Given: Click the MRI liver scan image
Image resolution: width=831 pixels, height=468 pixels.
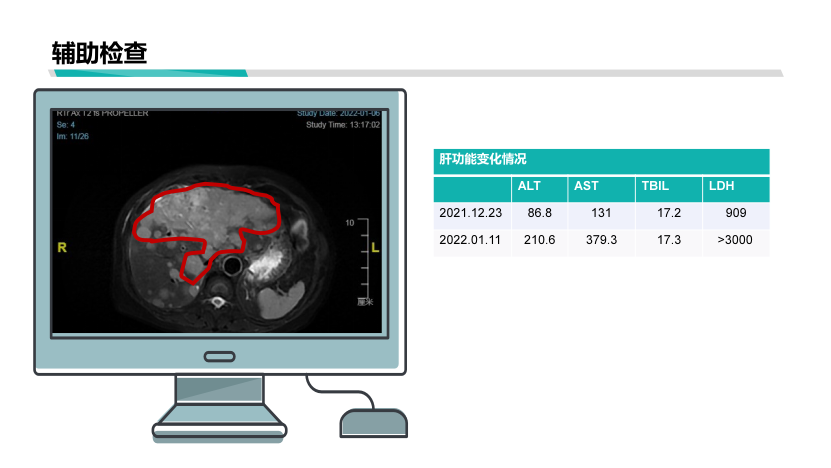Looking at the screenshot, I should coord(217,222).
